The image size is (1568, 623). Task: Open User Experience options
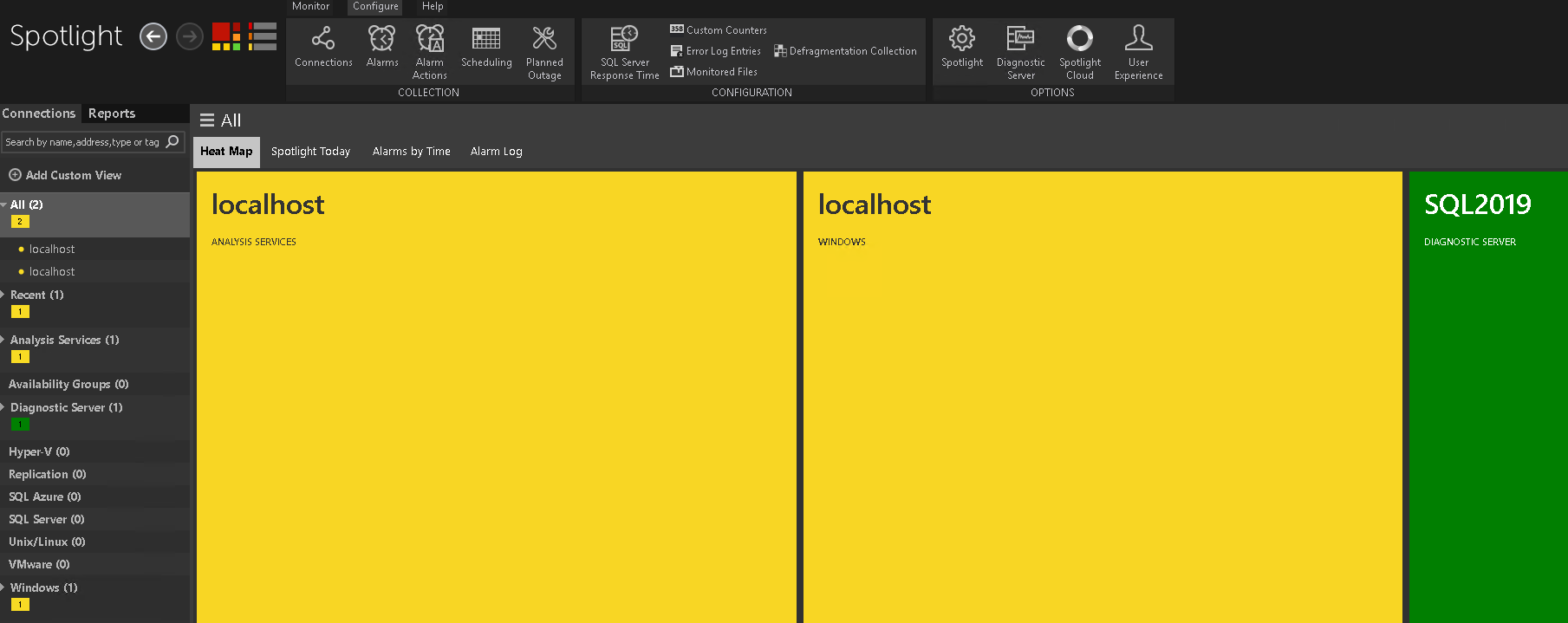click(x=1139, y=53)
